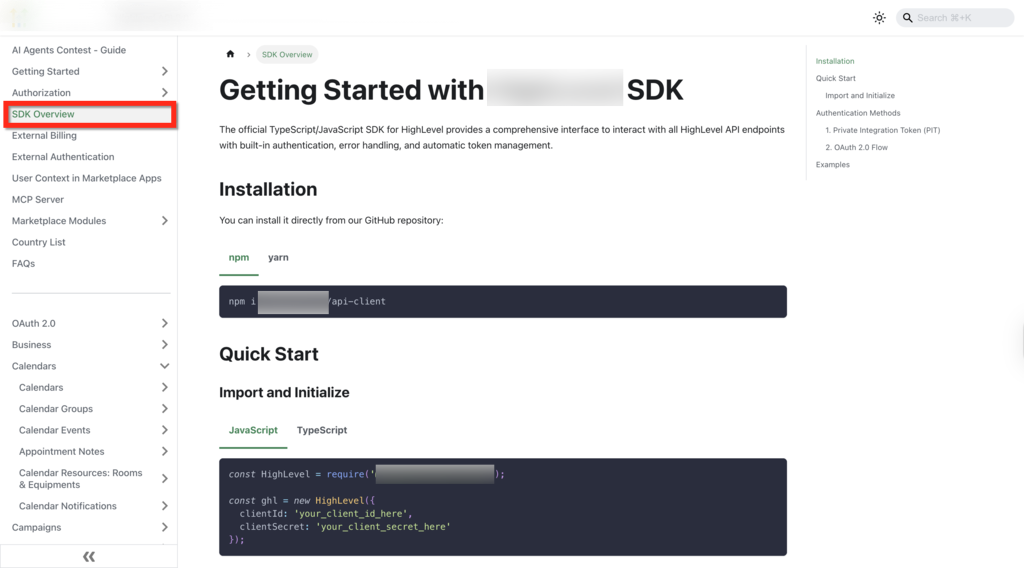Select the npm install tab

[239, 258]
